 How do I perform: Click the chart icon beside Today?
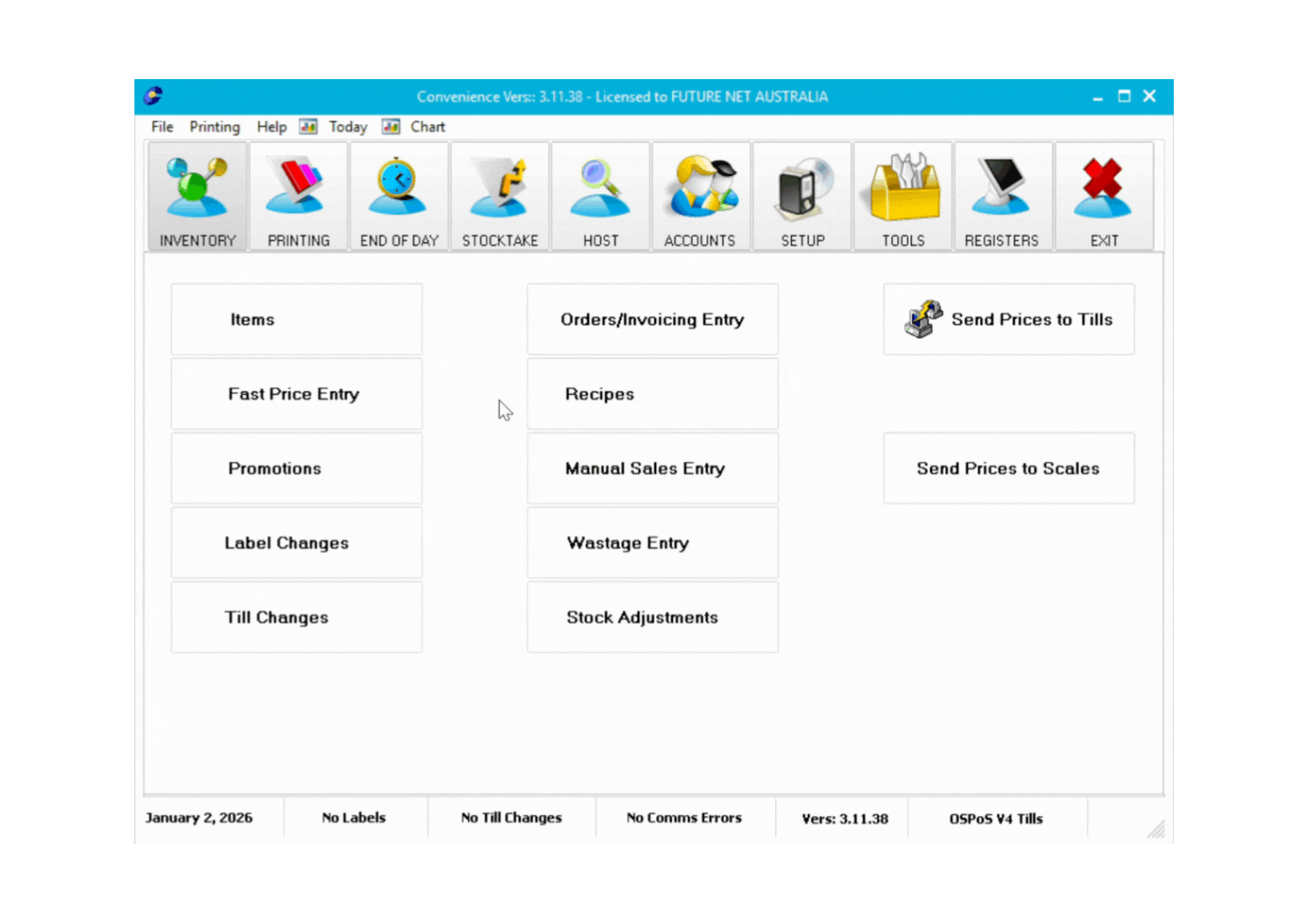[308, 126]
